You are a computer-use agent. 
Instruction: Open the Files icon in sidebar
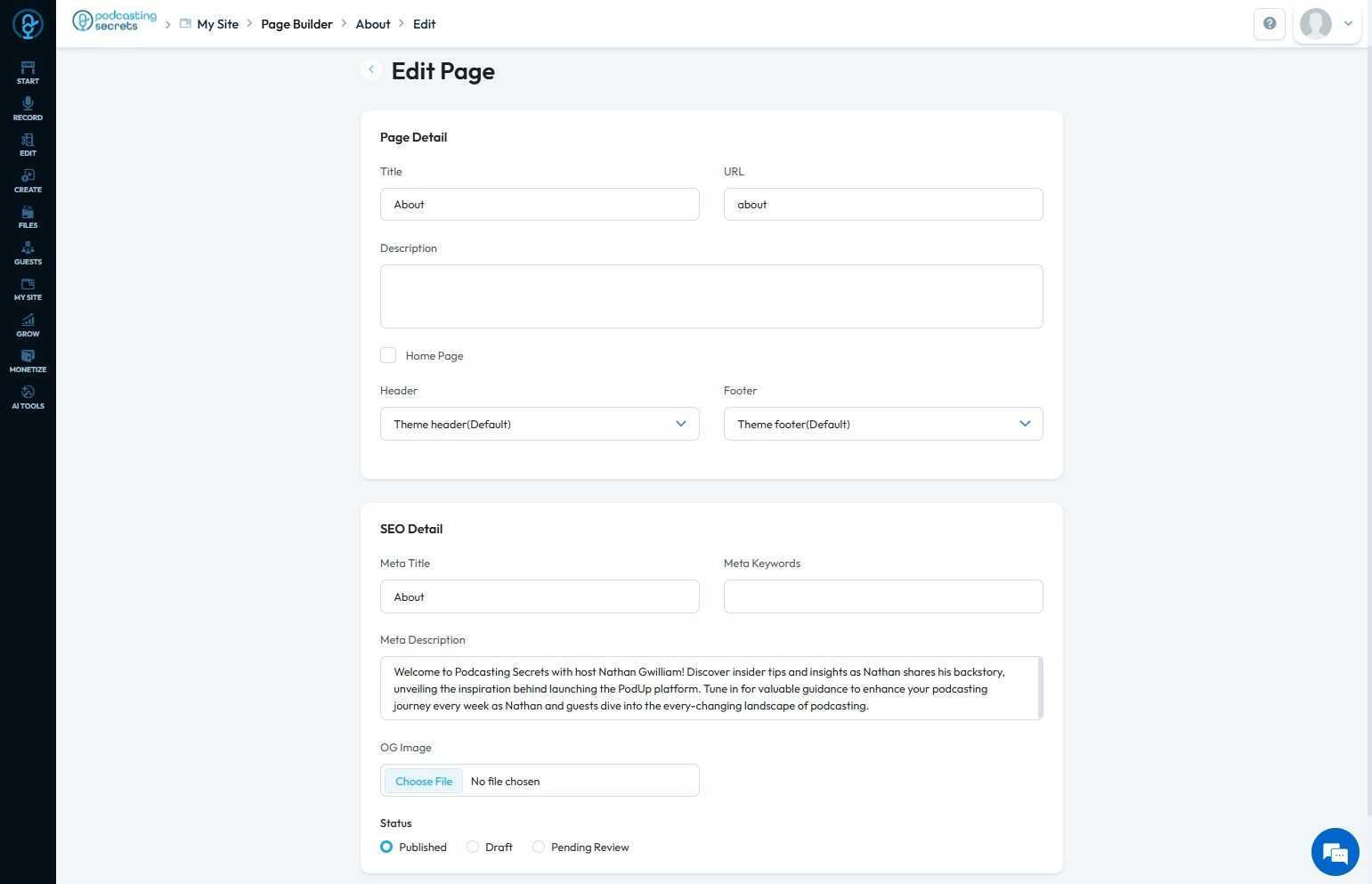coord(28,216)
